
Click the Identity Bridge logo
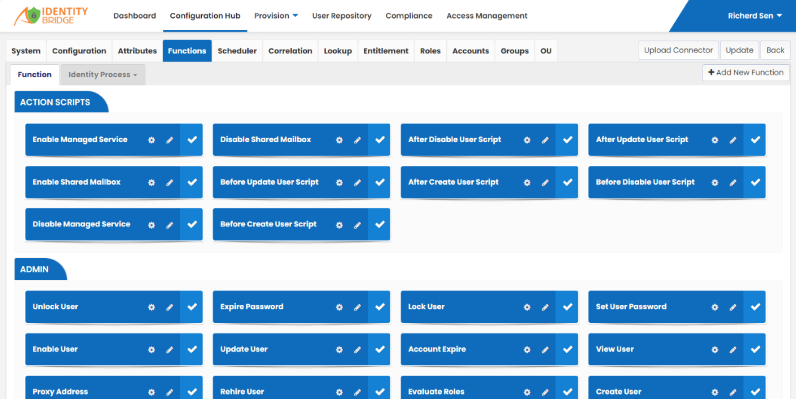point(51,16)
